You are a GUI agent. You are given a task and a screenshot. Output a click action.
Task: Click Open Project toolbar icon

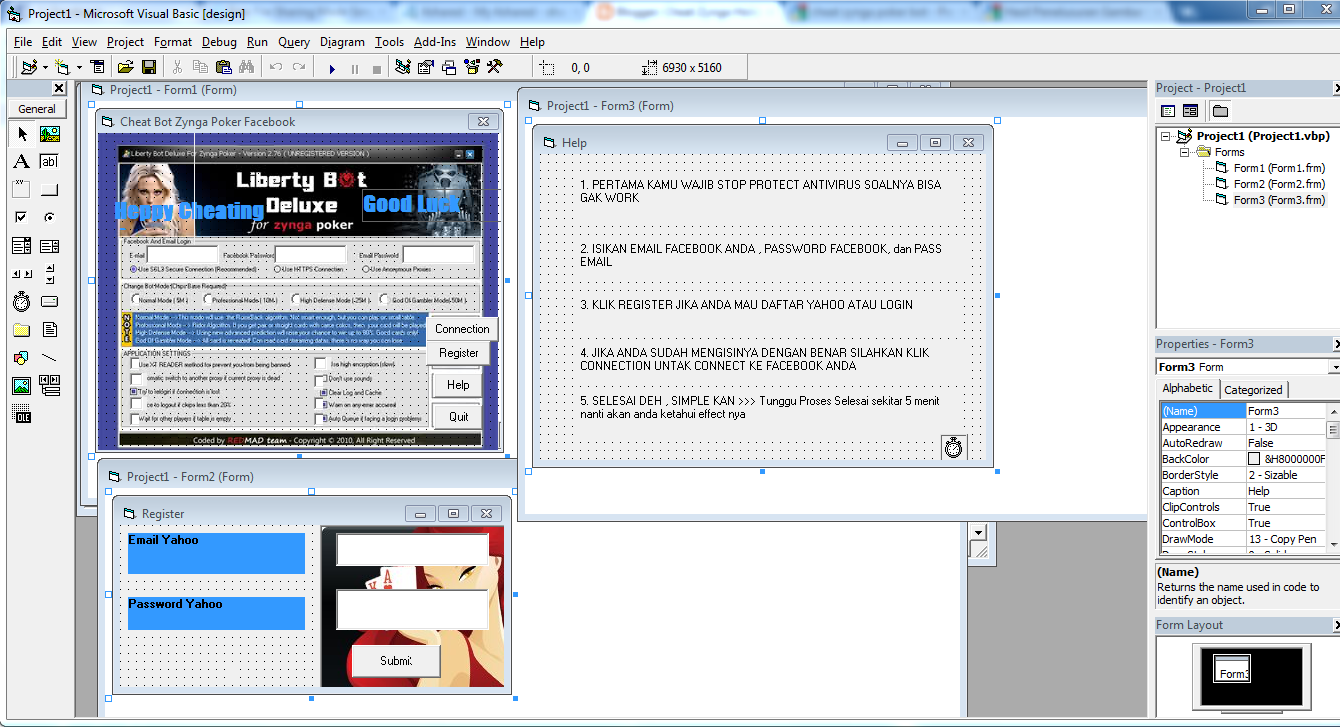click(x=126, y=68)
